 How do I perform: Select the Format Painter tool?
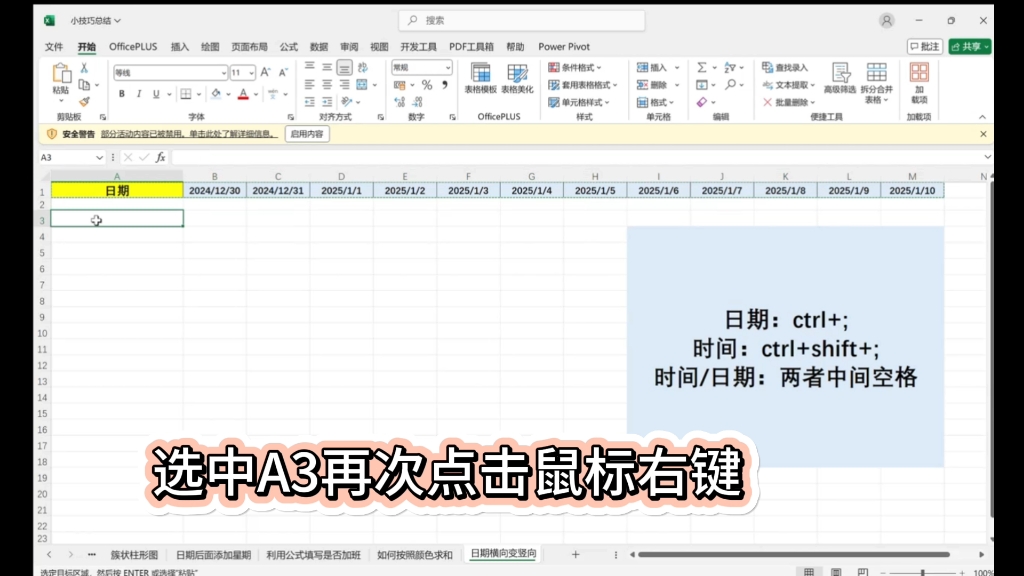coord(83,102)
